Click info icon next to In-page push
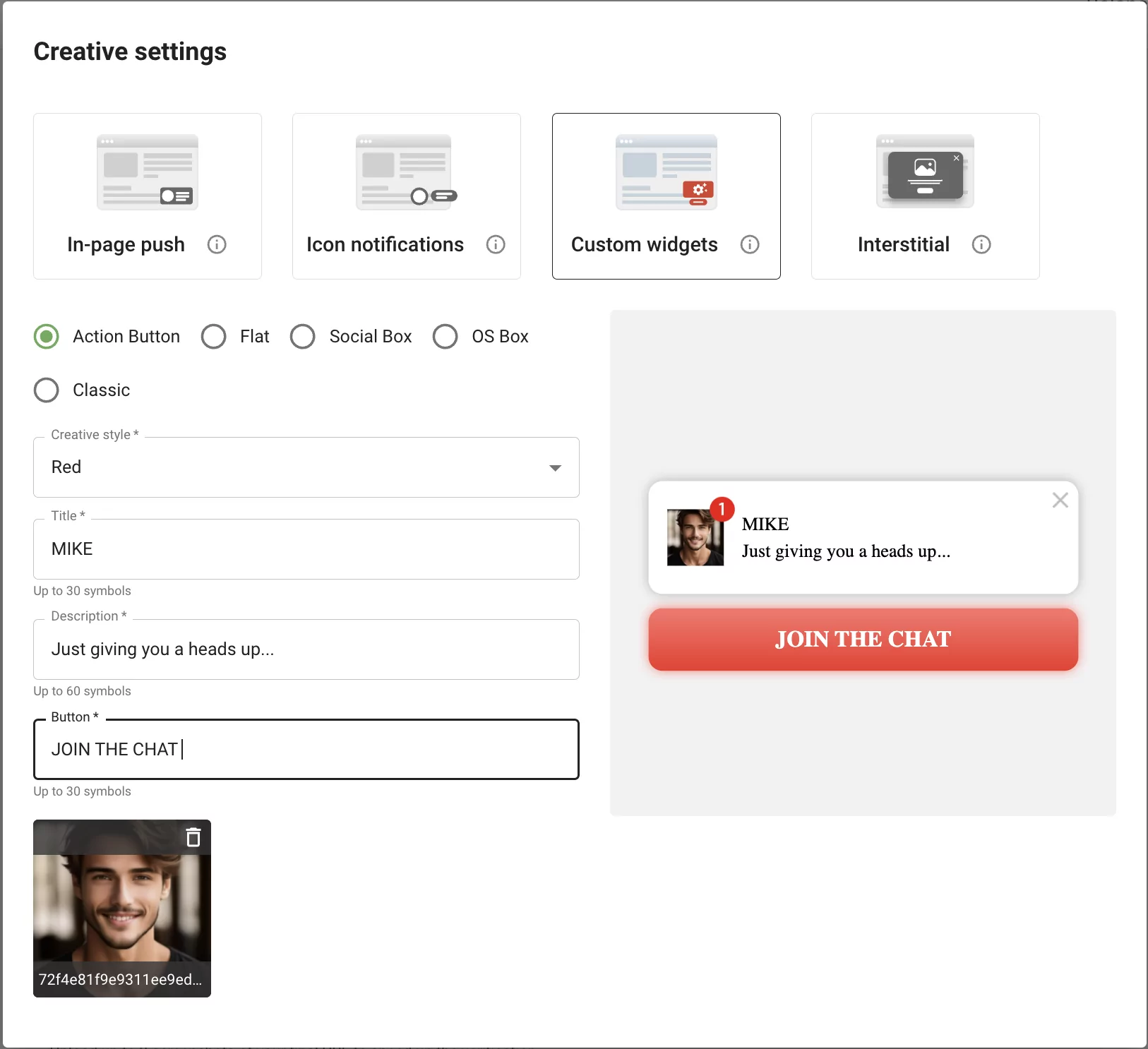Image resolution: width=1148 pixels, height=1049 pixels. [217, 244]
